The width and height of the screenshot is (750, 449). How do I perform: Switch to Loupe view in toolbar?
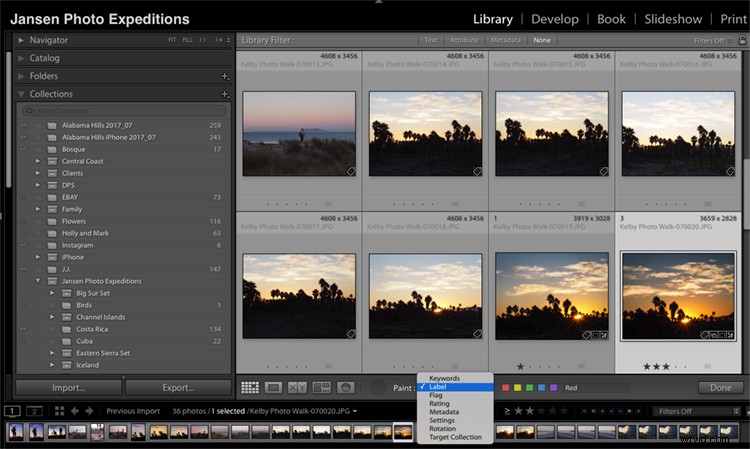click(273, 387)
